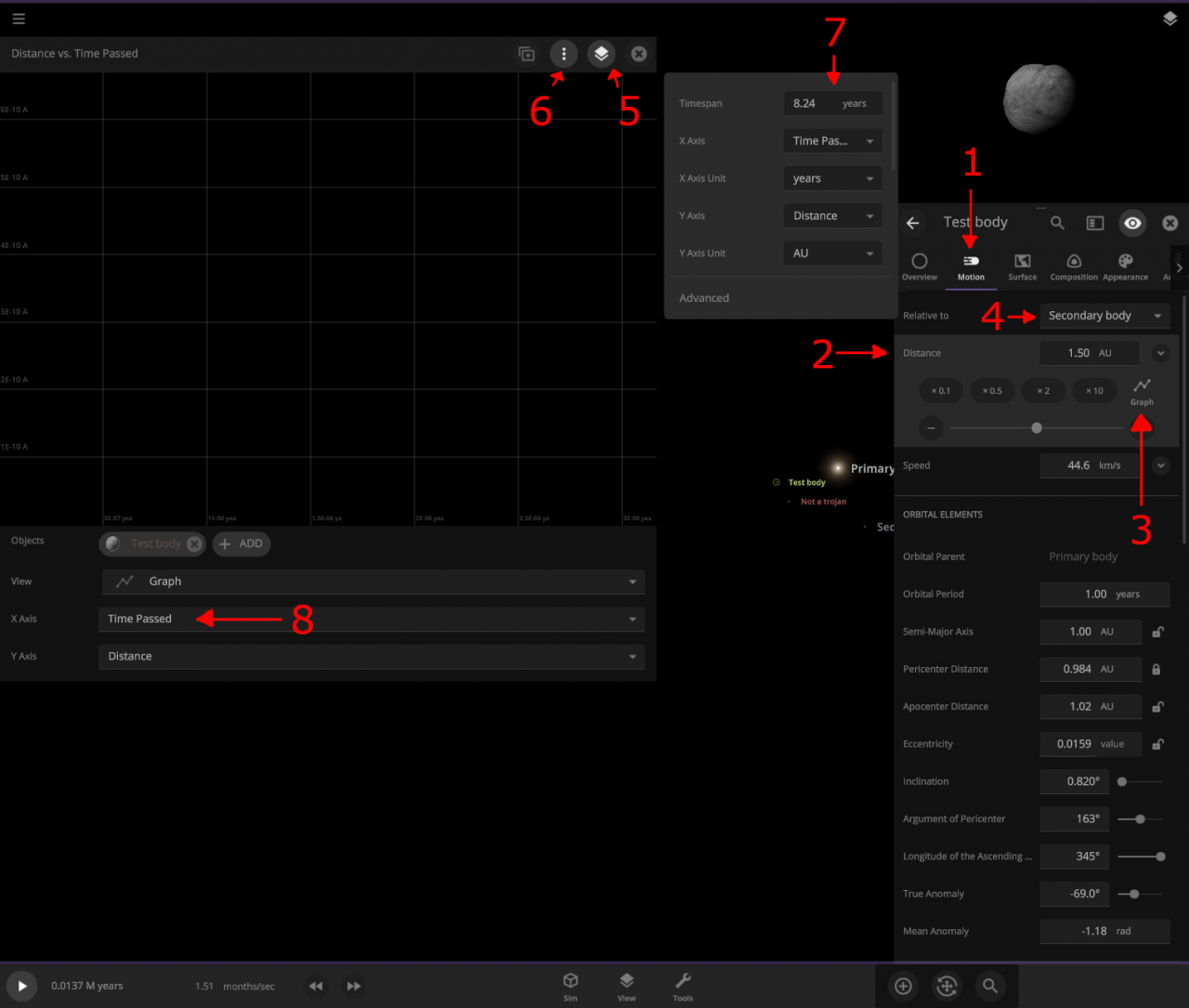Image resolution: width=1189 pixels, height=1008 pixels.
Task: Click the ×10 distance multiplier button
Action: [1094, 391]
